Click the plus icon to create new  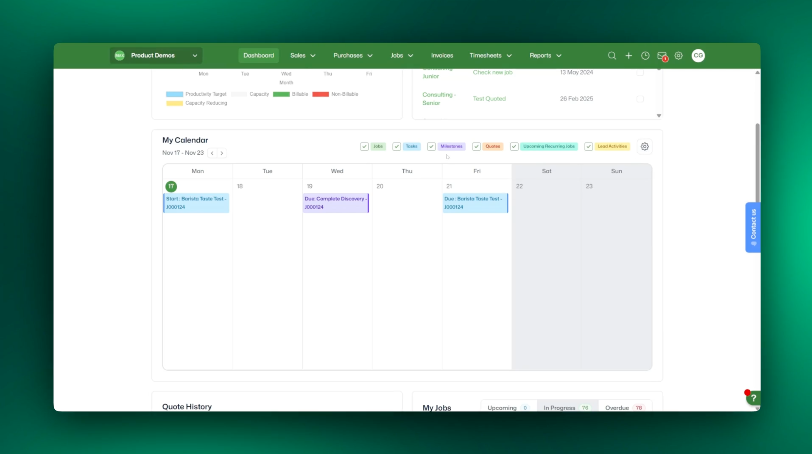coord(629,56)
